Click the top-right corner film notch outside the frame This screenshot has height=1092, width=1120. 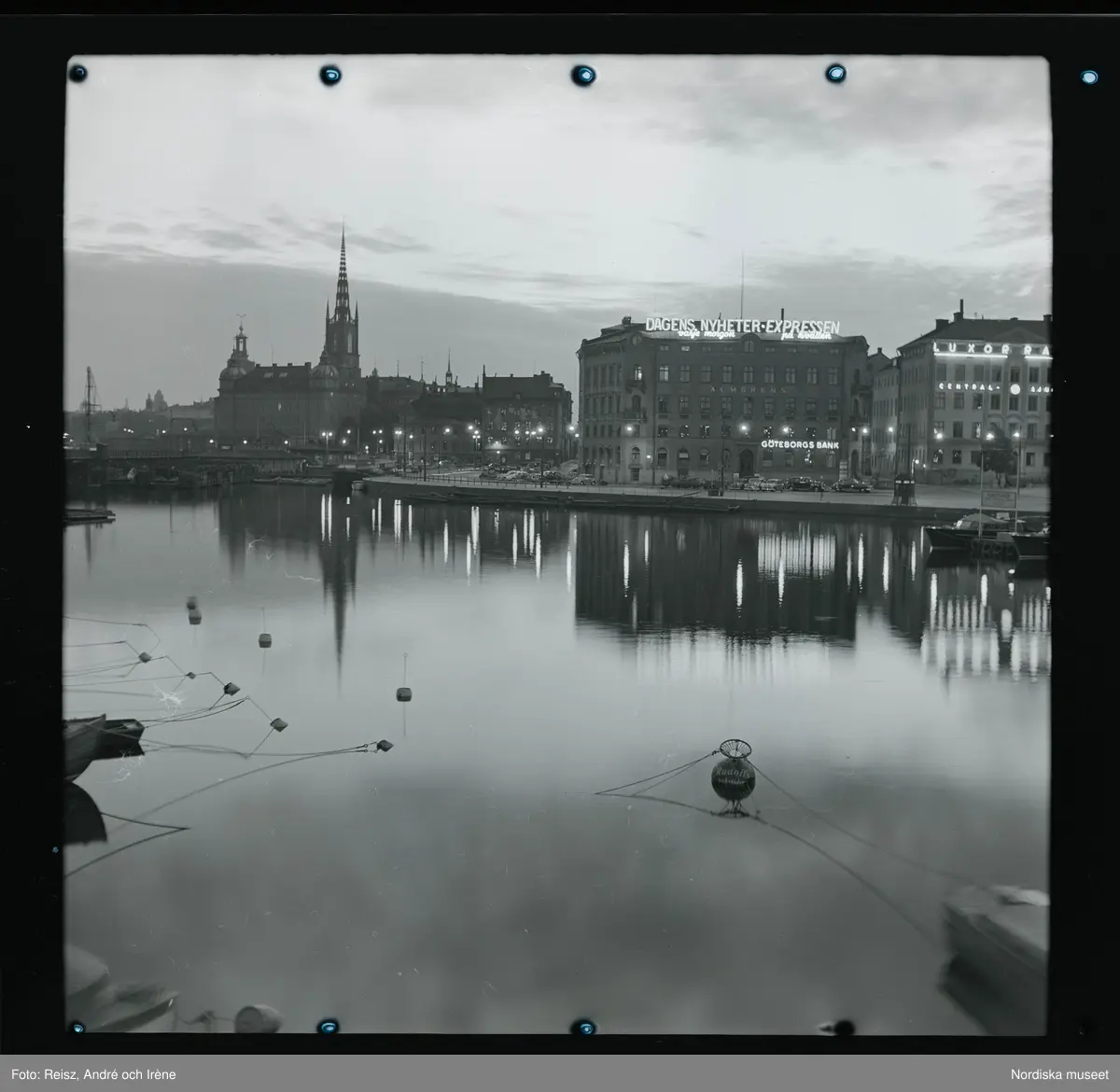tap(1088, 76)
